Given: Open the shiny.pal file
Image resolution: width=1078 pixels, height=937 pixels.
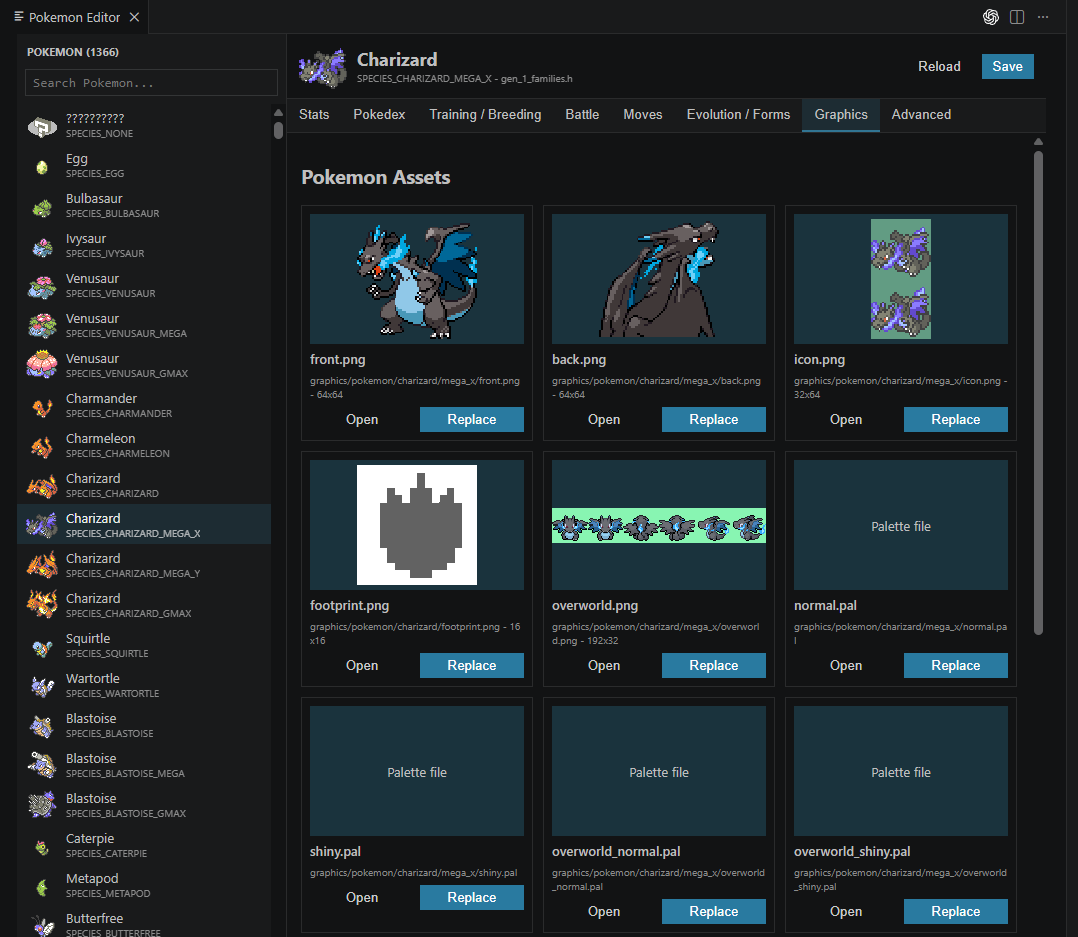Looking at the screenshot, I should tap(362, 898).
